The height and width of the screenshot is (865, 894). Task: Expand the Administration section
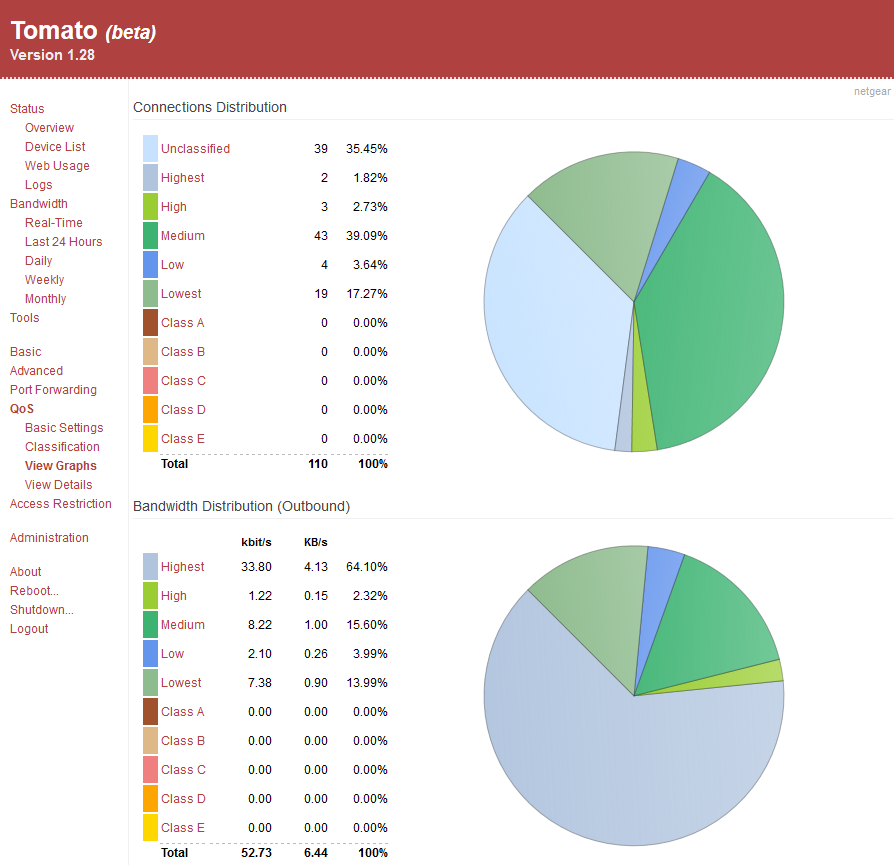click(x=49, y=538)
